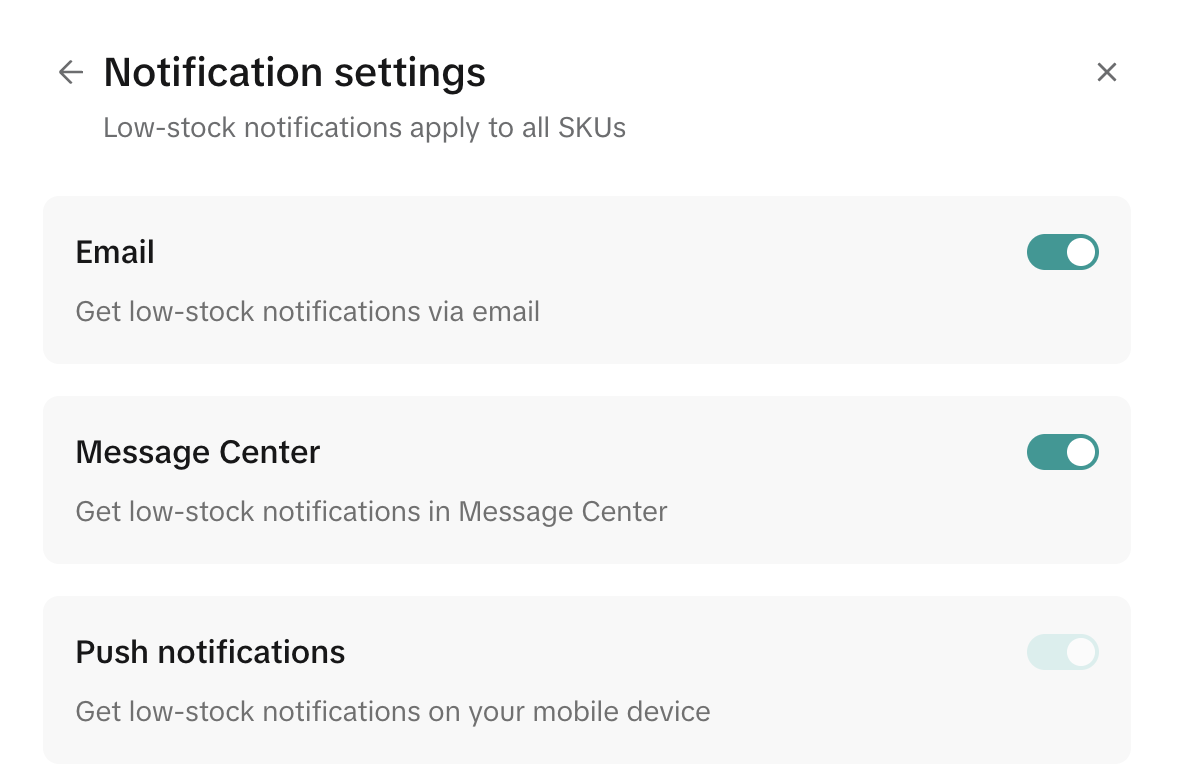The height and width of the screenshot is (783, 1179).
Task: Select the bold Push notifications heading
Action: tap(210, 652)
